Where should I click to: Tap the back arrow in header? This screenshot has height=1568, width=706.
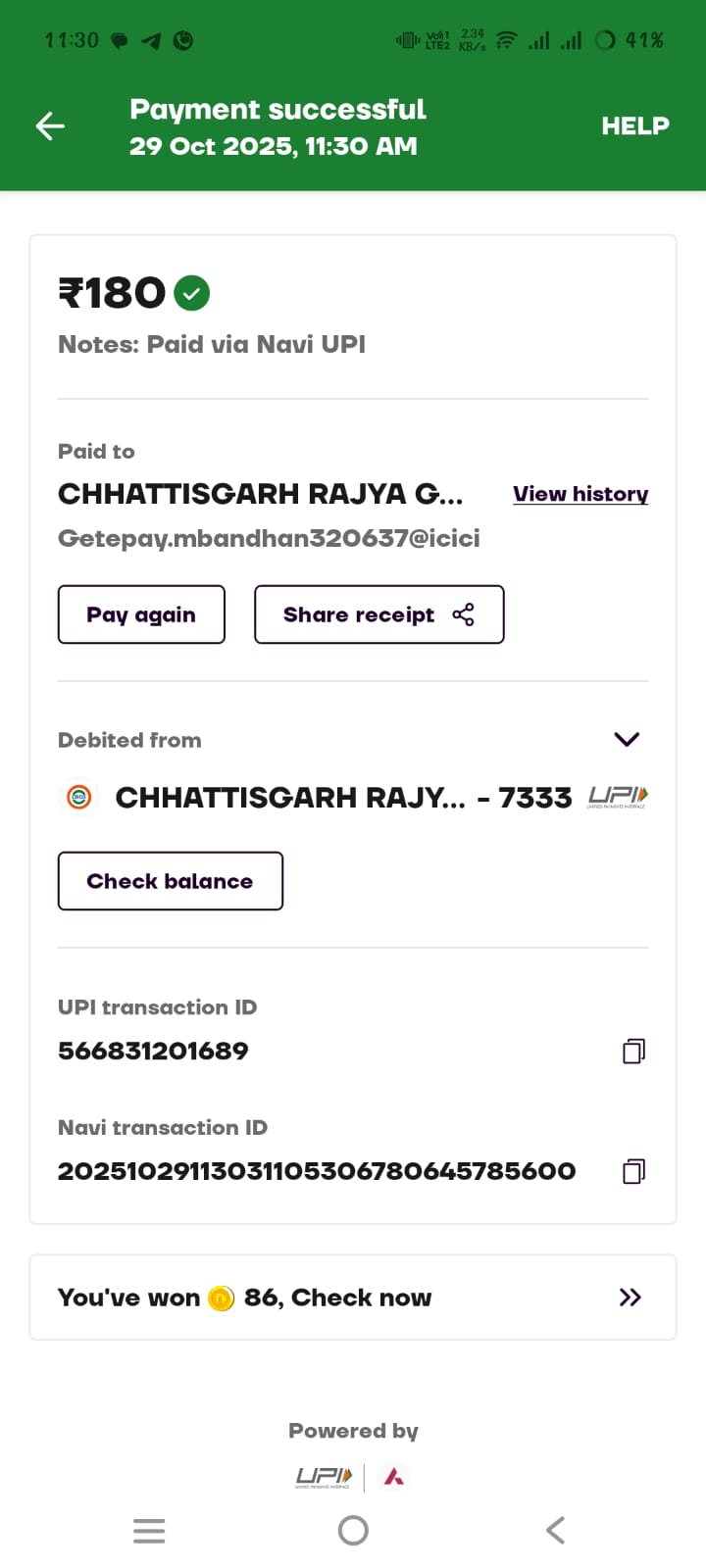coord(50,125)
